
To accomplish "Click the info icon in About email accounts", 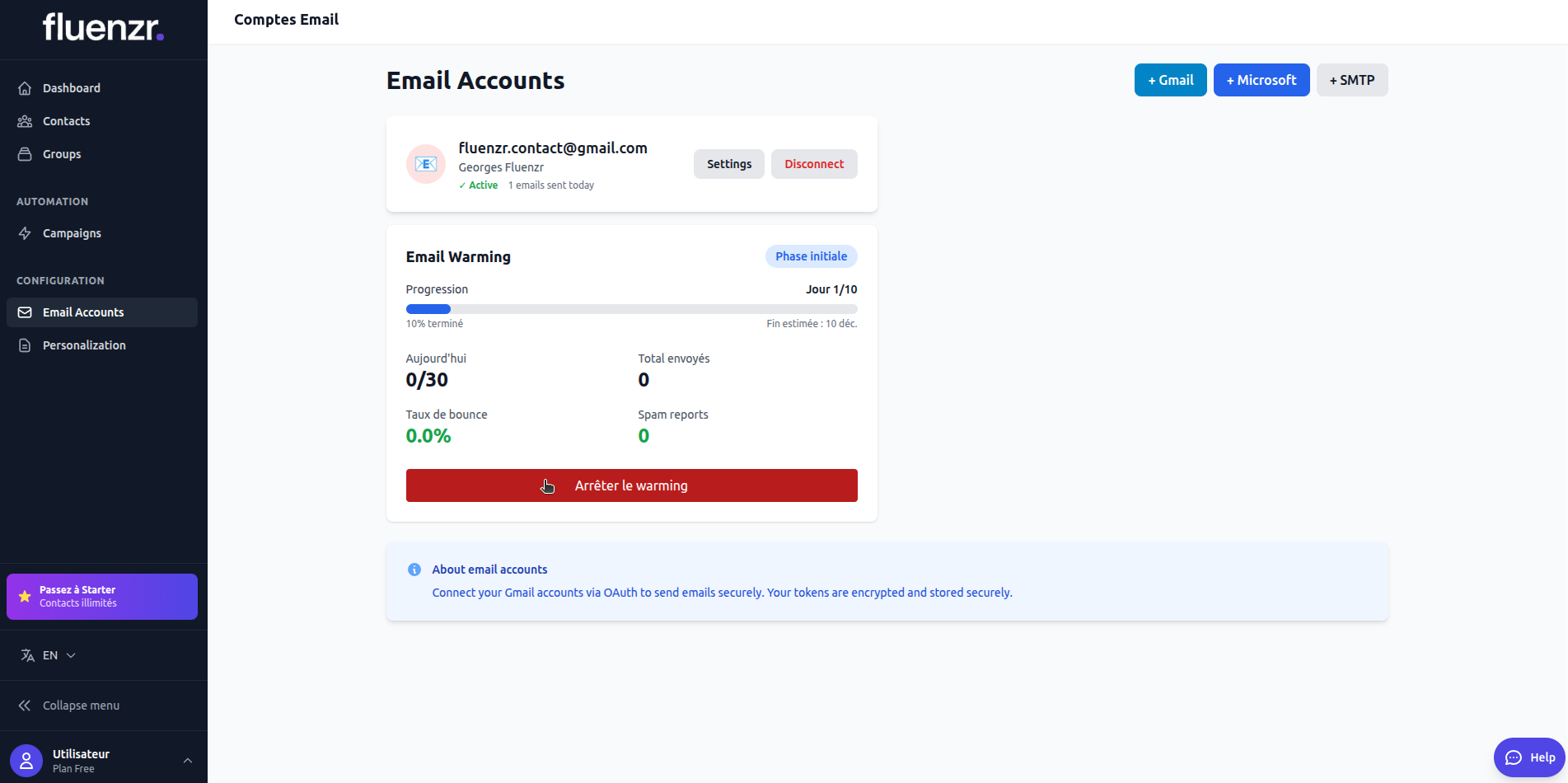I will pos(414,570).
